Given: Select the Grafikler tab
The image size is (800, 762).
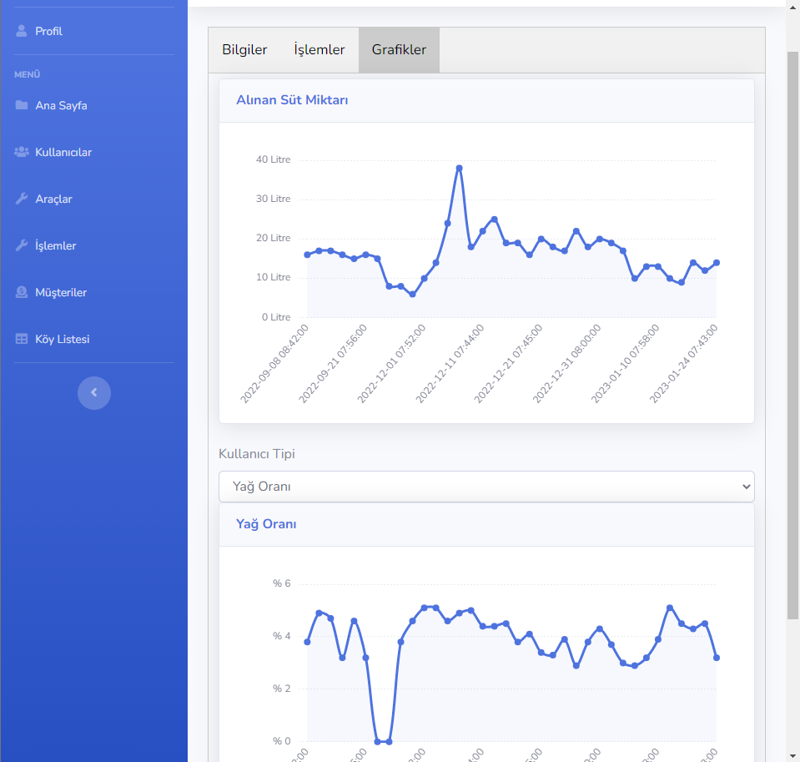Looking at the screenshot, I should pos(399,50).
